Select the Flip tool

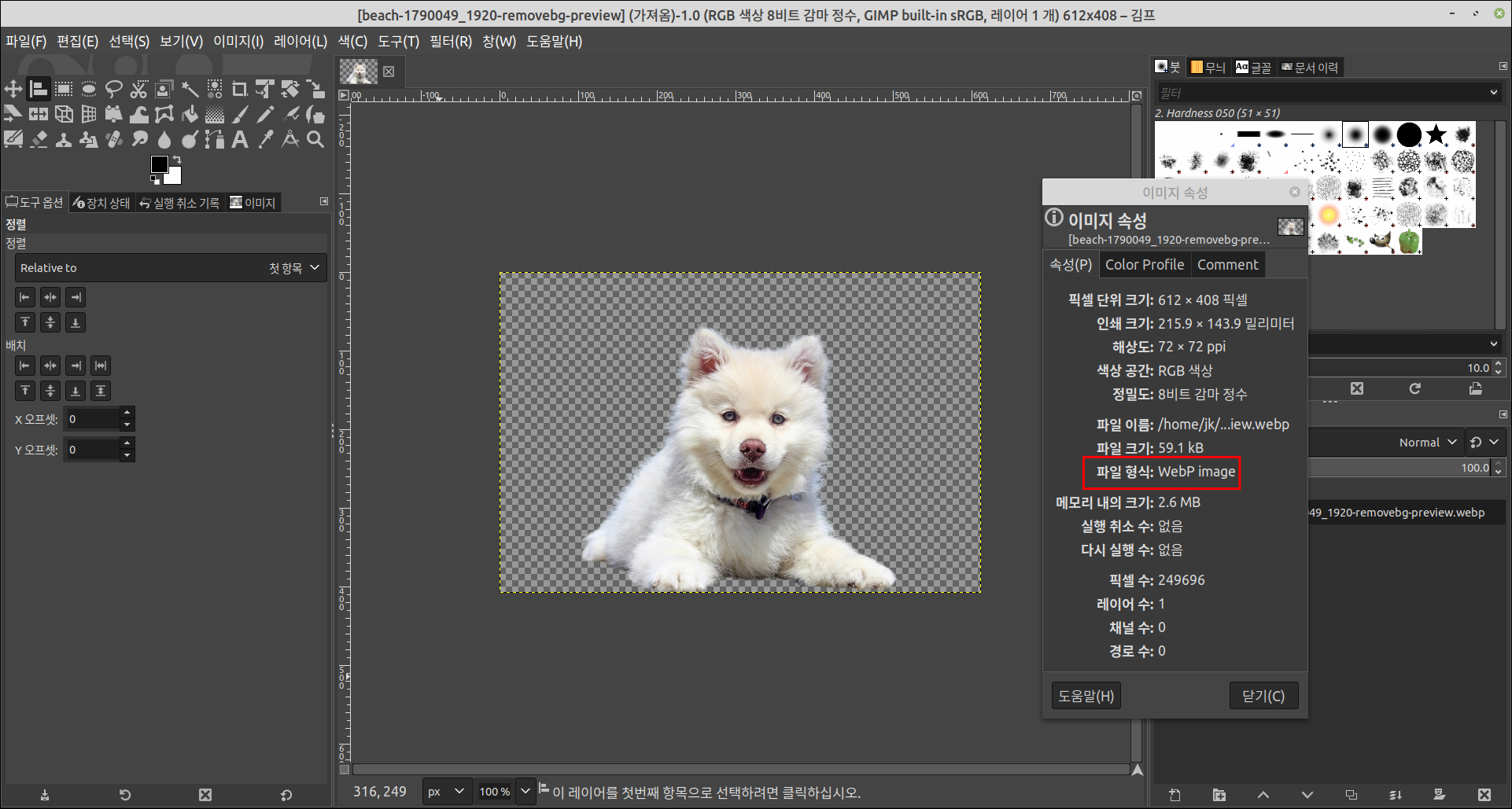click(x=39, y=114)
